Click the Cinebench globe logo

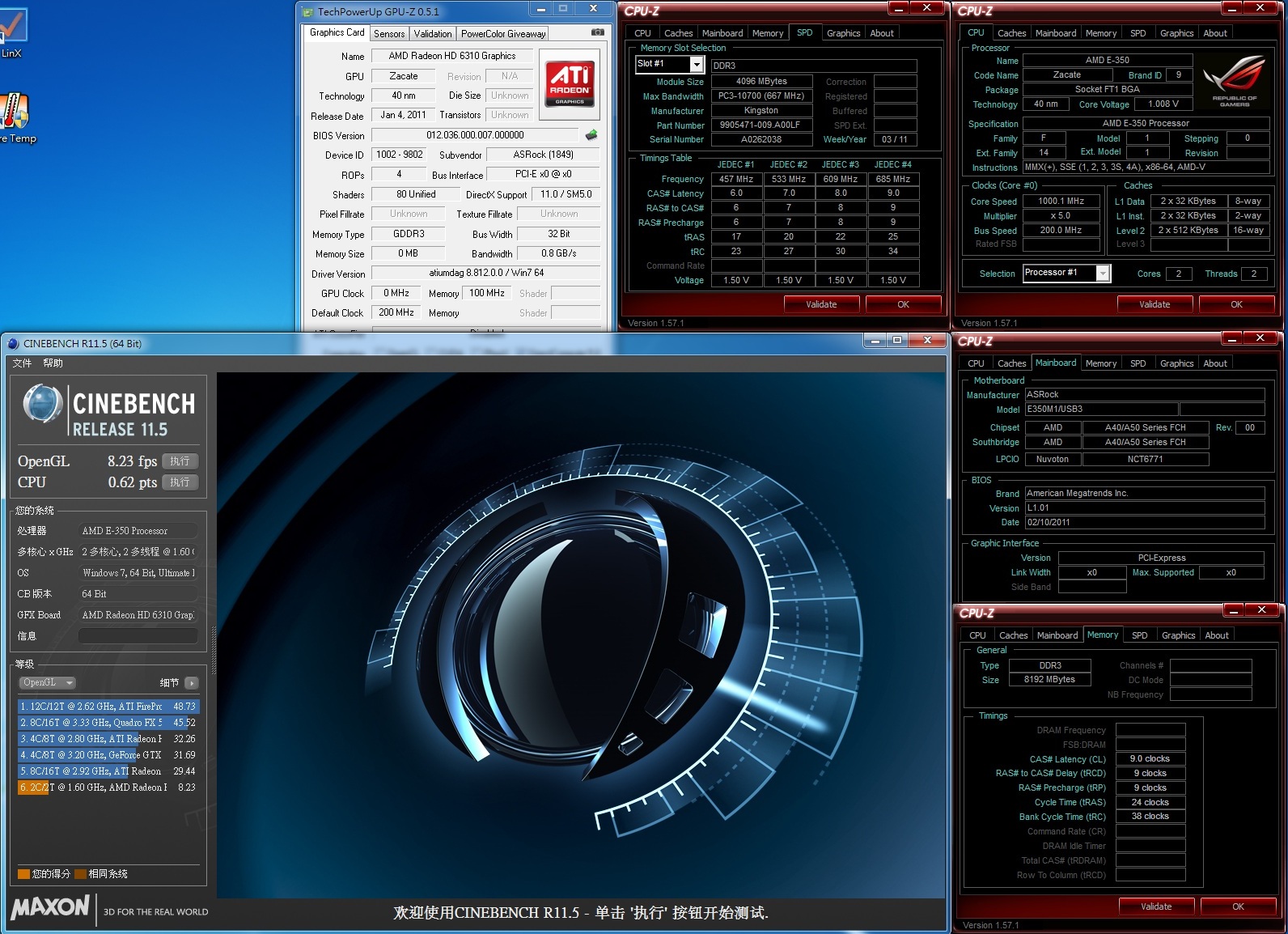click(43, 403)
